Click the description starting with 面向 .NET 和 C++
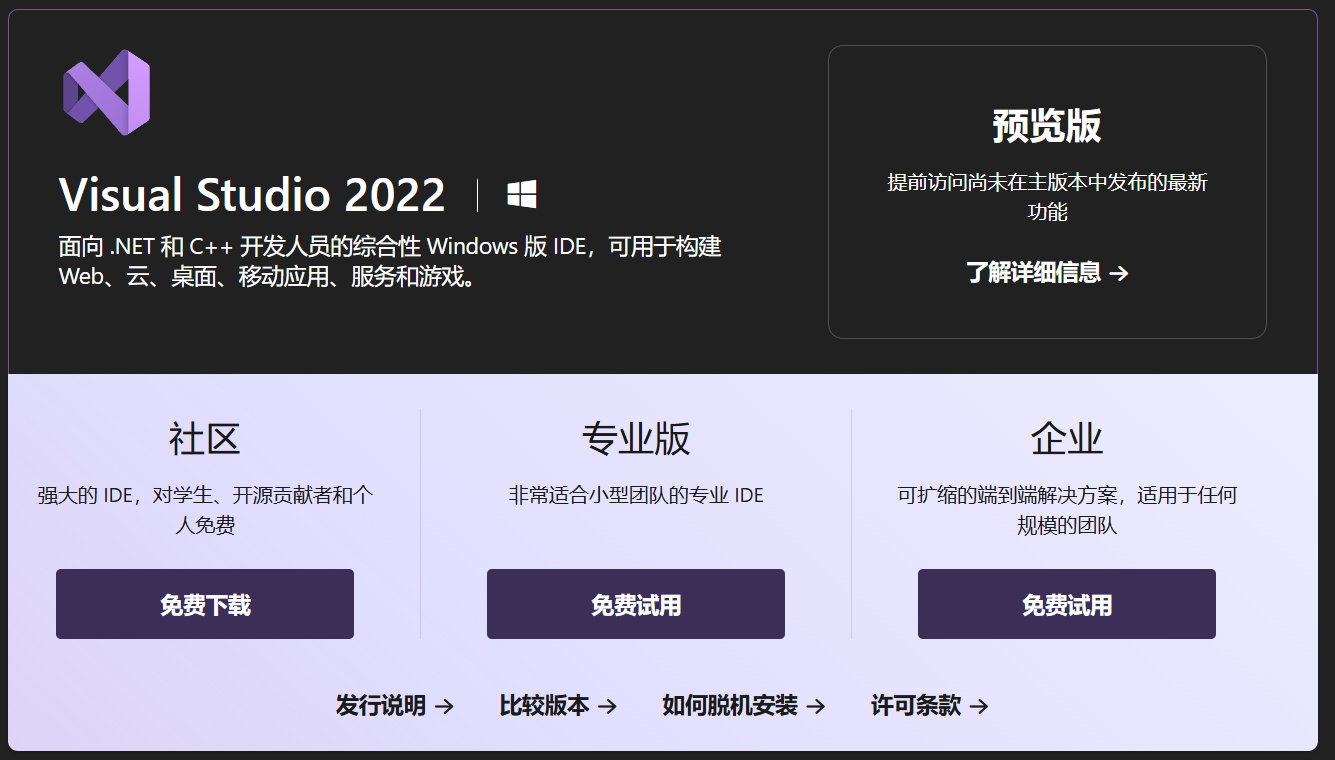Viewport: 1335px width, 760px height. 390,261
